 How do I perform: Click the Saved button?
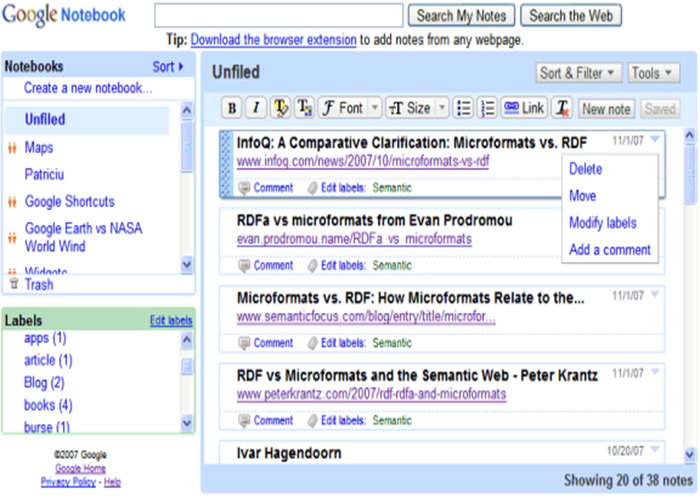[x=660, y=108]
